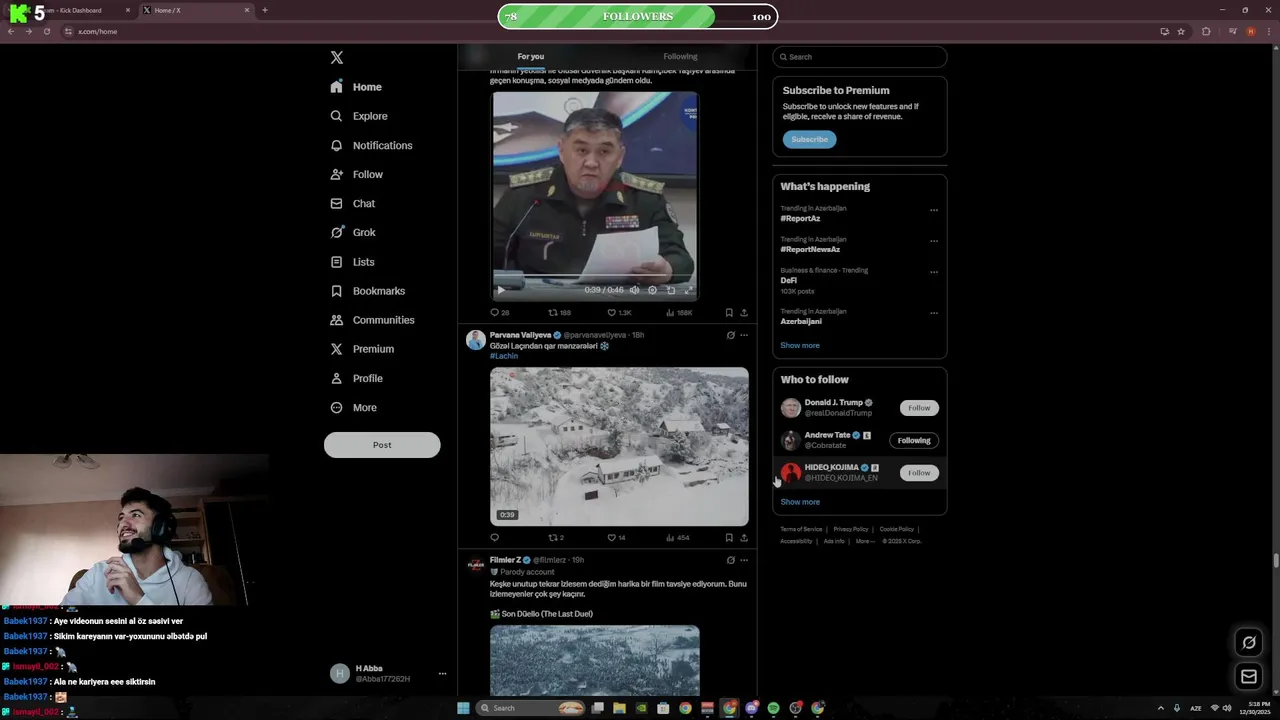Viewport: 1280px width, 720px height.
Task: Play the military officer video
Action: click(501, 290)
